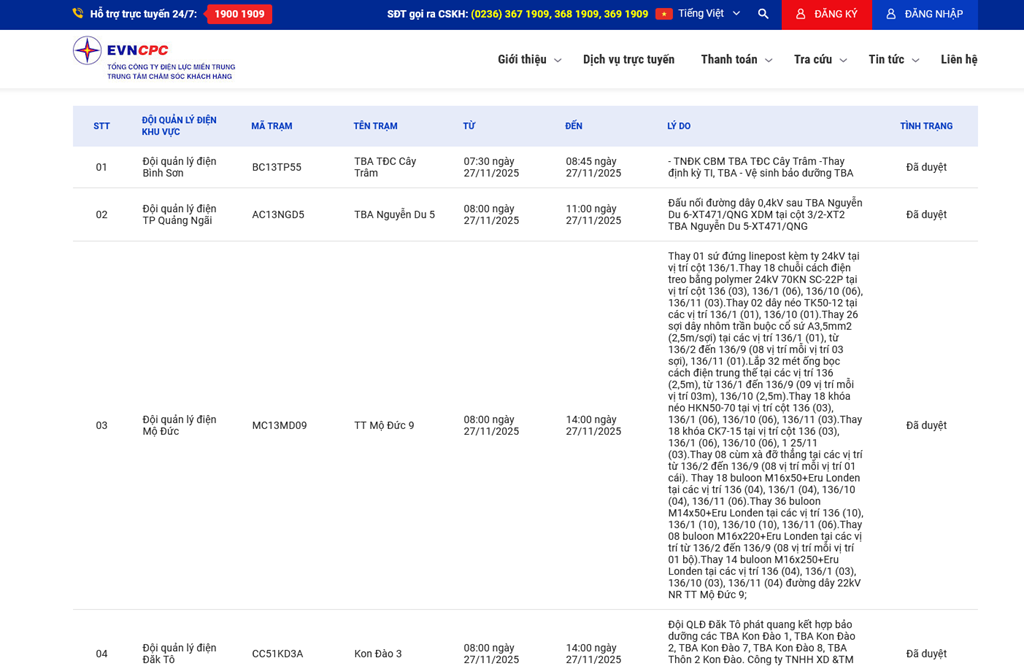The image size is (1024, 666).
Task: Open the search magnifier icon
Action: [763, 14]
